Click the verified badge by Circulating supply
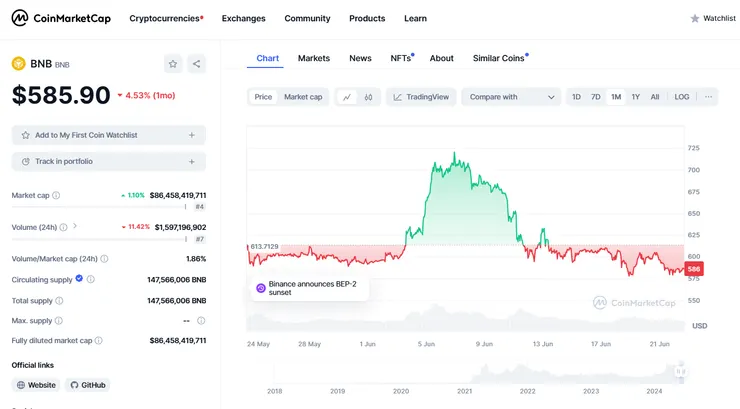 (79, 278)
